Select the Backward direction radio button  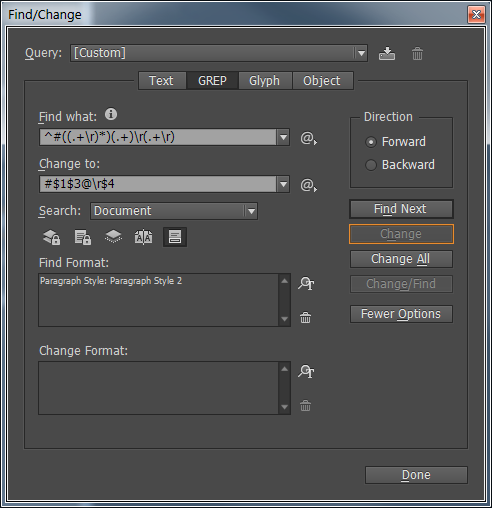pyautogui.click(x=371, y=165)
